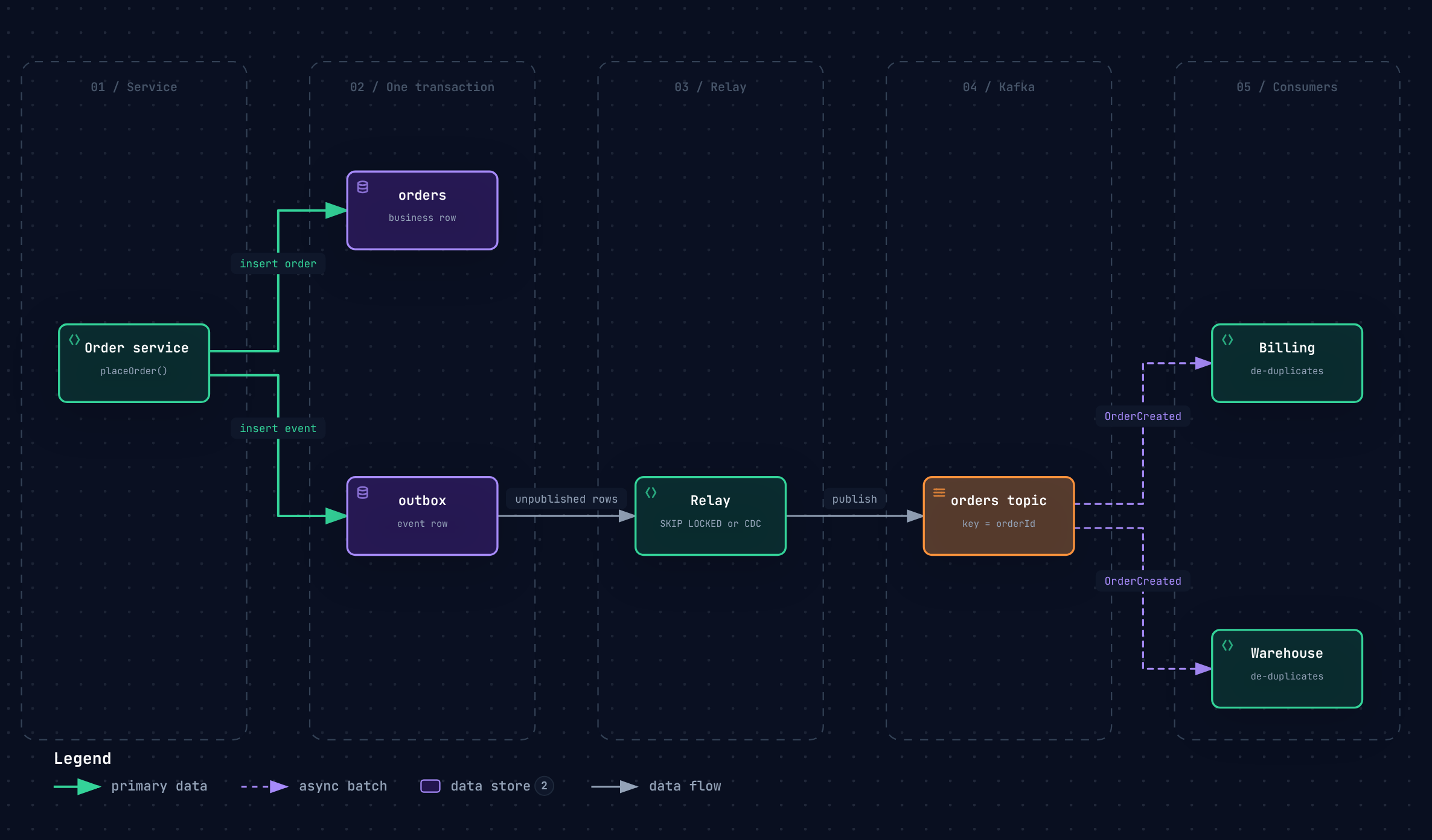Click the insert event edge label
The height and width of the screenshot is (840, 1432).
(278, 428)
